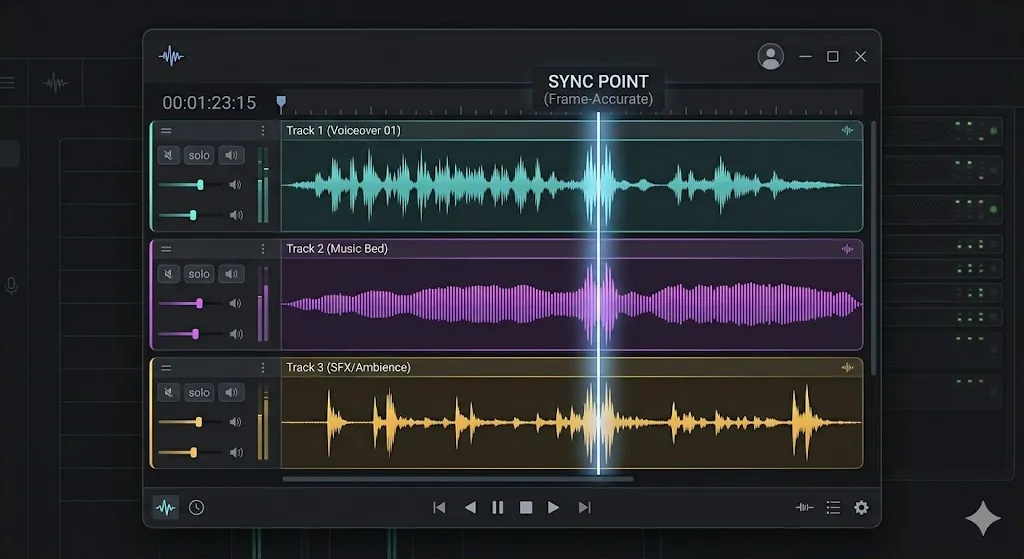Skip to the start of the project
The width and height of the screenshot is (1024, 559).
[x=440, y=507]
